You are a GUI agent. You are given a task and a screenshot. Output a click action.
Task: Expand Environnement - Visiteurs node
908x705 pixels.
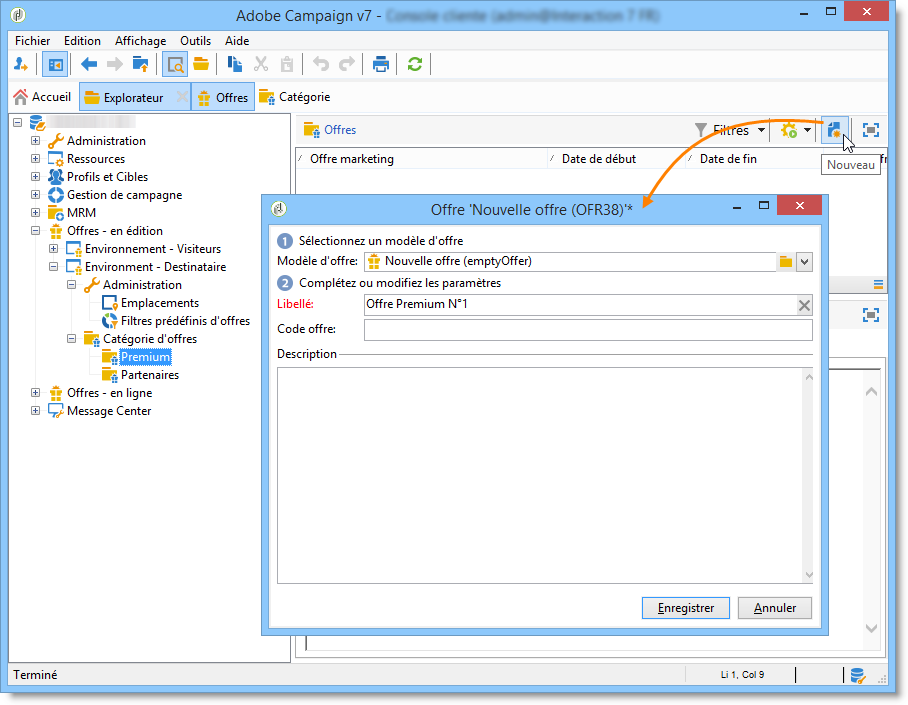[53, 249]
